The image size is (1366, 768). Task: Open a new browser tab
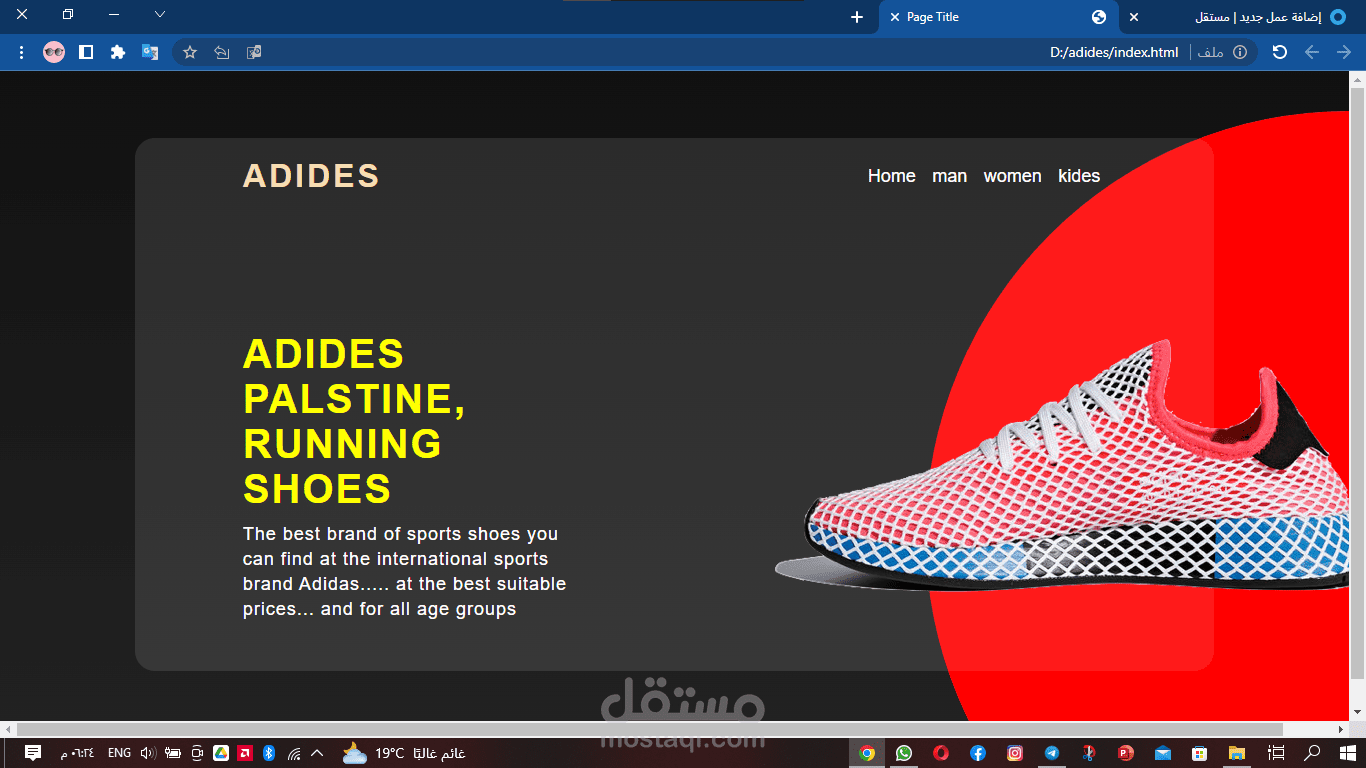coord(857,17)
